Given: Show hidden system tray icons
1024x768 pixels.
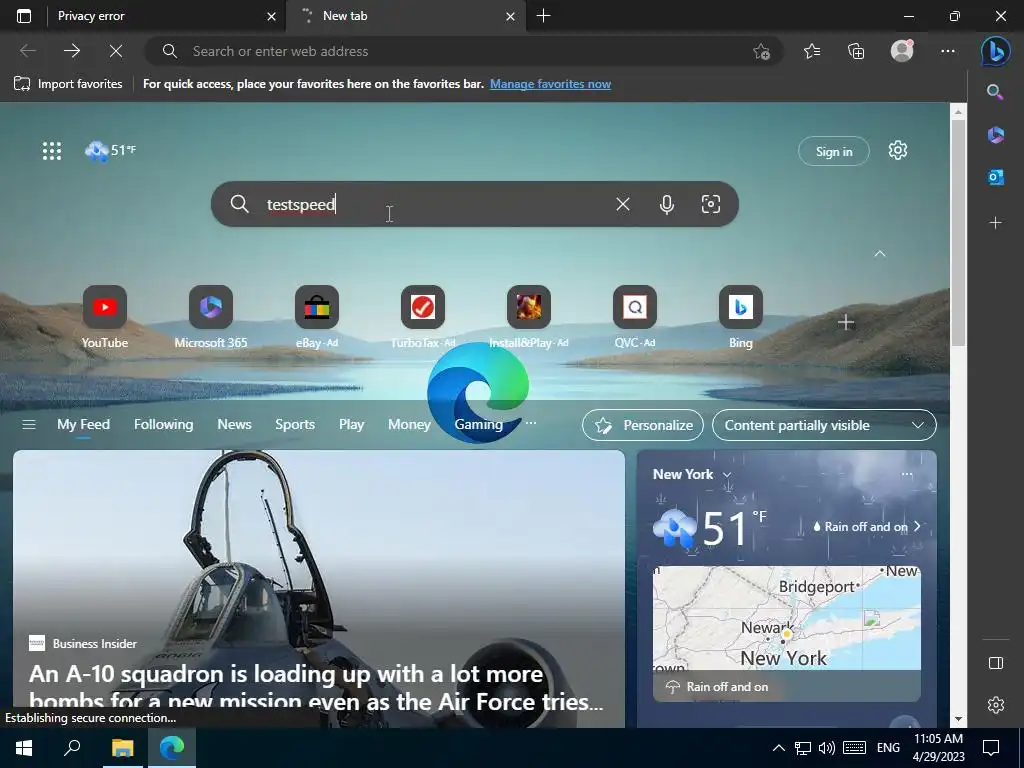Looking at the screenshot, I should tap(778, 748).
